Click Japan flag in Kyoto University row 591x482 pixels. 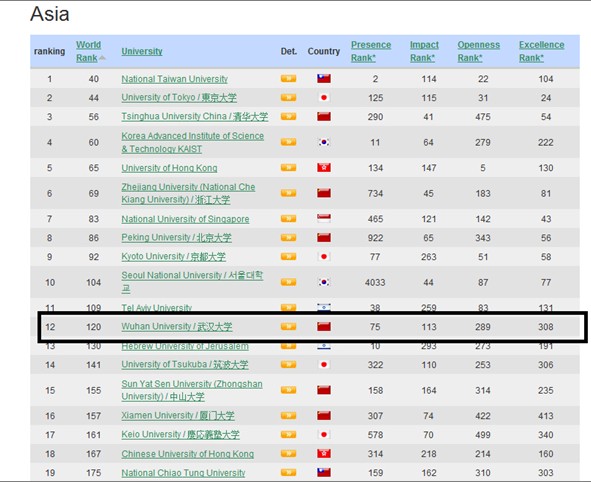click(324, 257)
